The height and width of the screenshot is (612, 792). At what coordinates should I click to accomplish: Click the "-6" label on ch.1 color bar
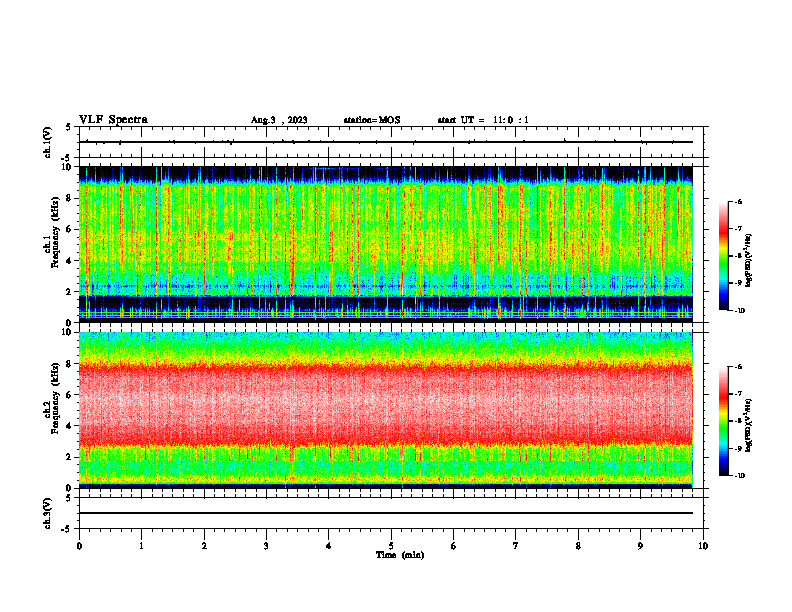pyautogui.click(x=737, y=202)
